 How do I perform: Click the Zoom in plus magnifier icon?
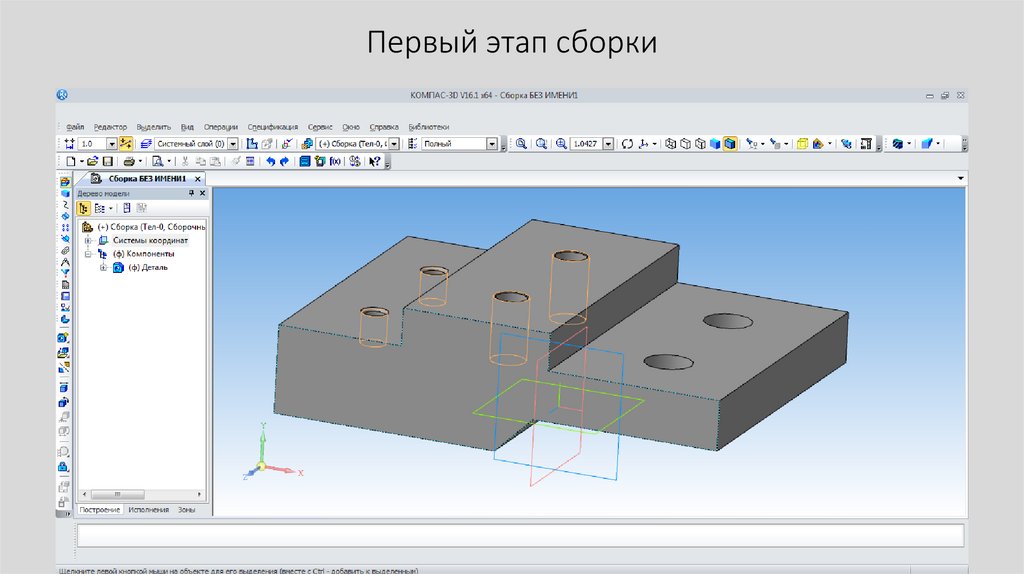561,144
